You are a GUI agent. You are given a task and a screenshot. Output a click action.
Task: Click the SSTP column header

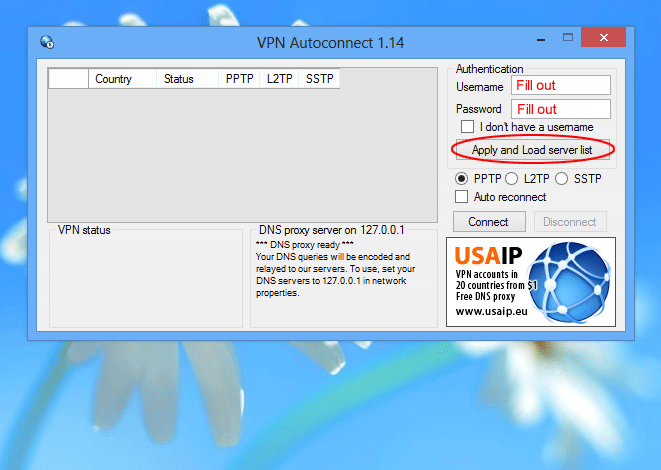coord(319,79)
